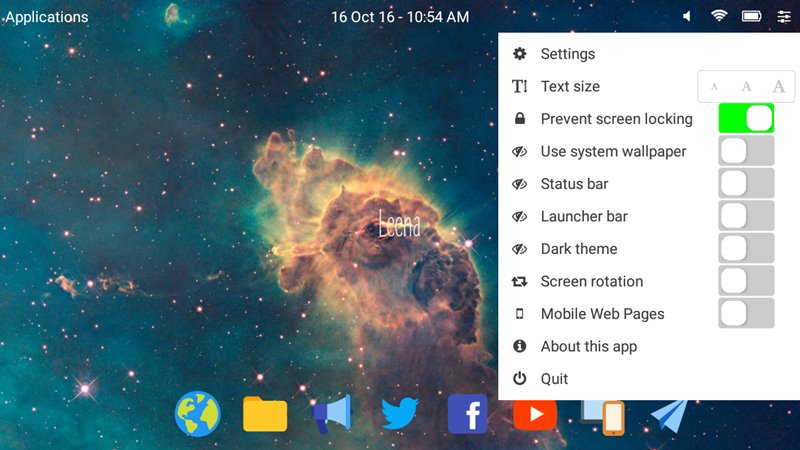Enable the Use system wallpaper switch

(746, 151)
